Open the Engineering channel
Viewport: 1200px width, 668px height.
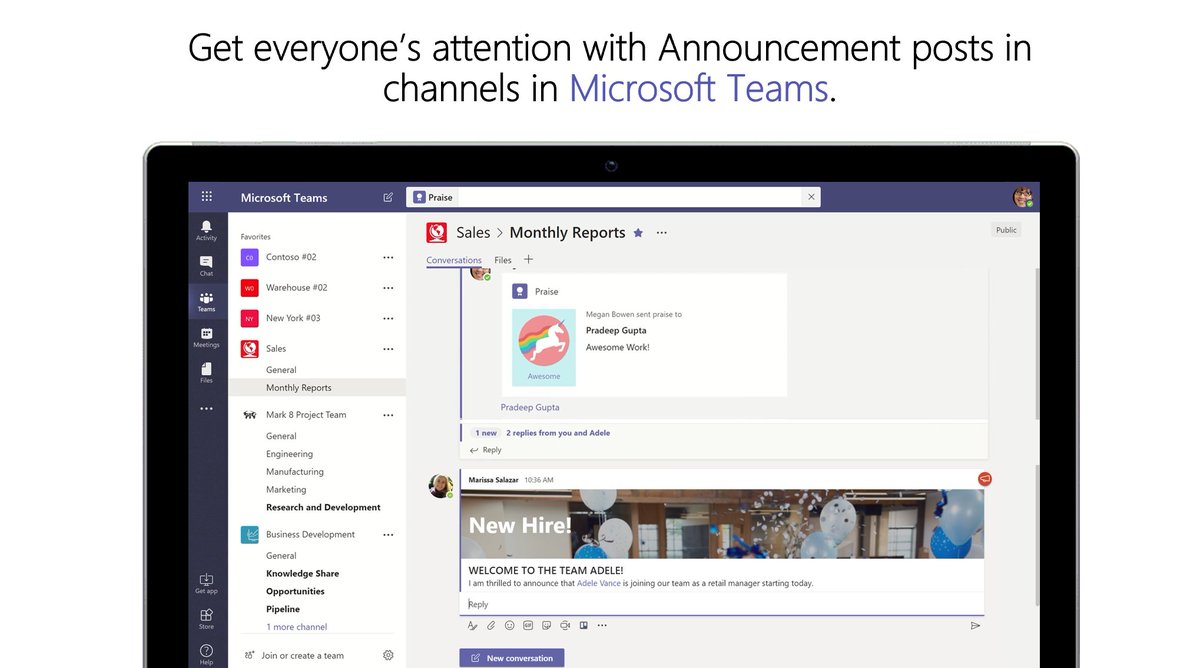click(289, 454)
